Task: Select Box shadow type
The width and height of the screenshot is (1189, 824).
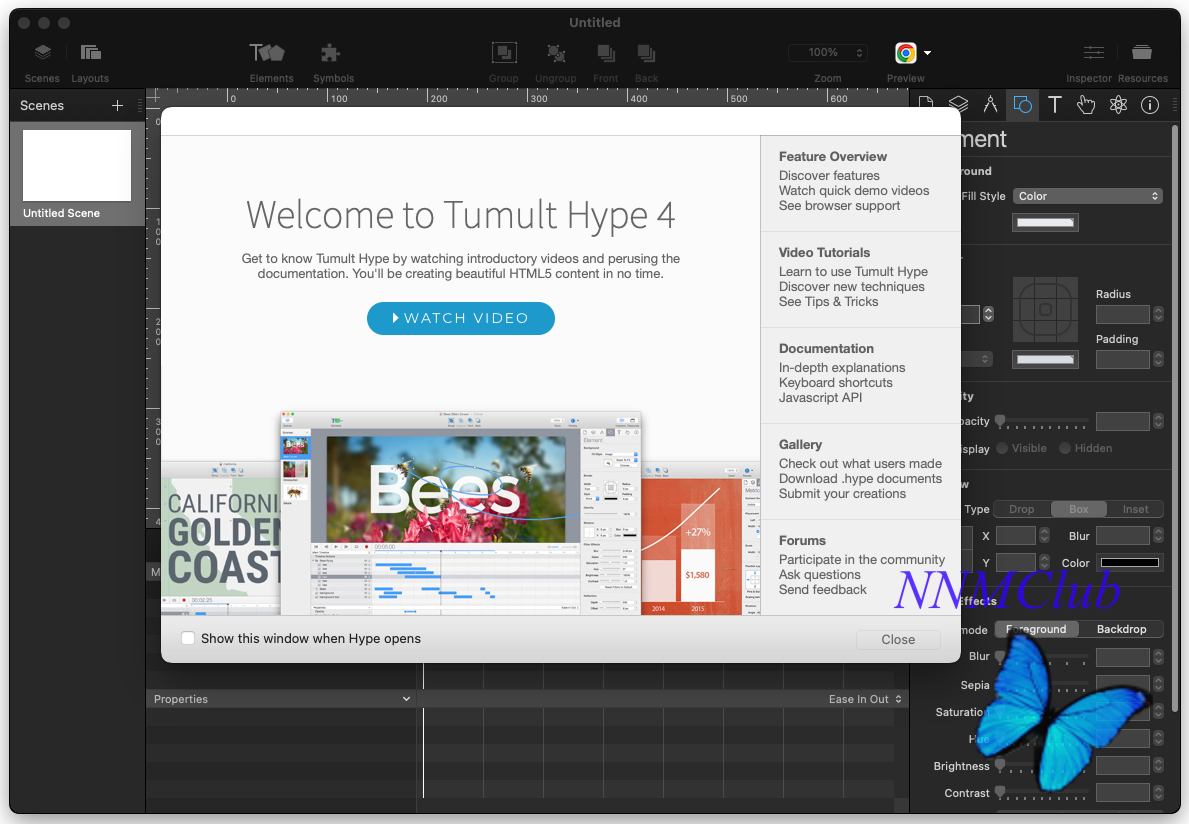Action: (1078, 509)
